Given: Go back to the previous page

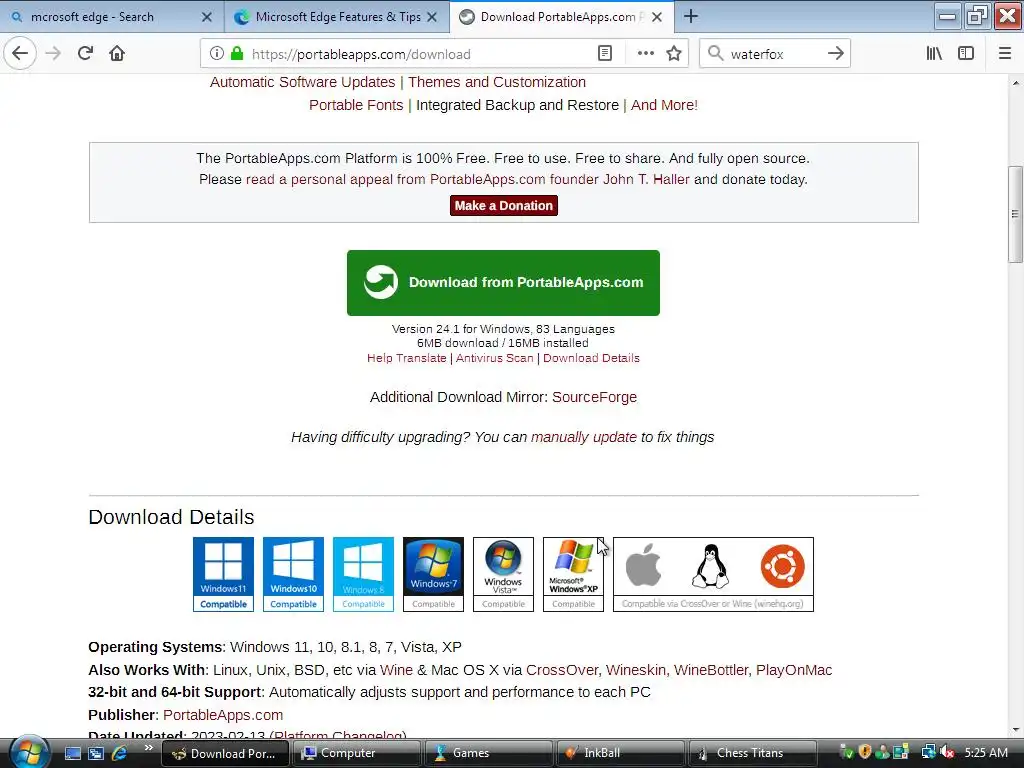Looking at the screenshot, I should point(20,54).
